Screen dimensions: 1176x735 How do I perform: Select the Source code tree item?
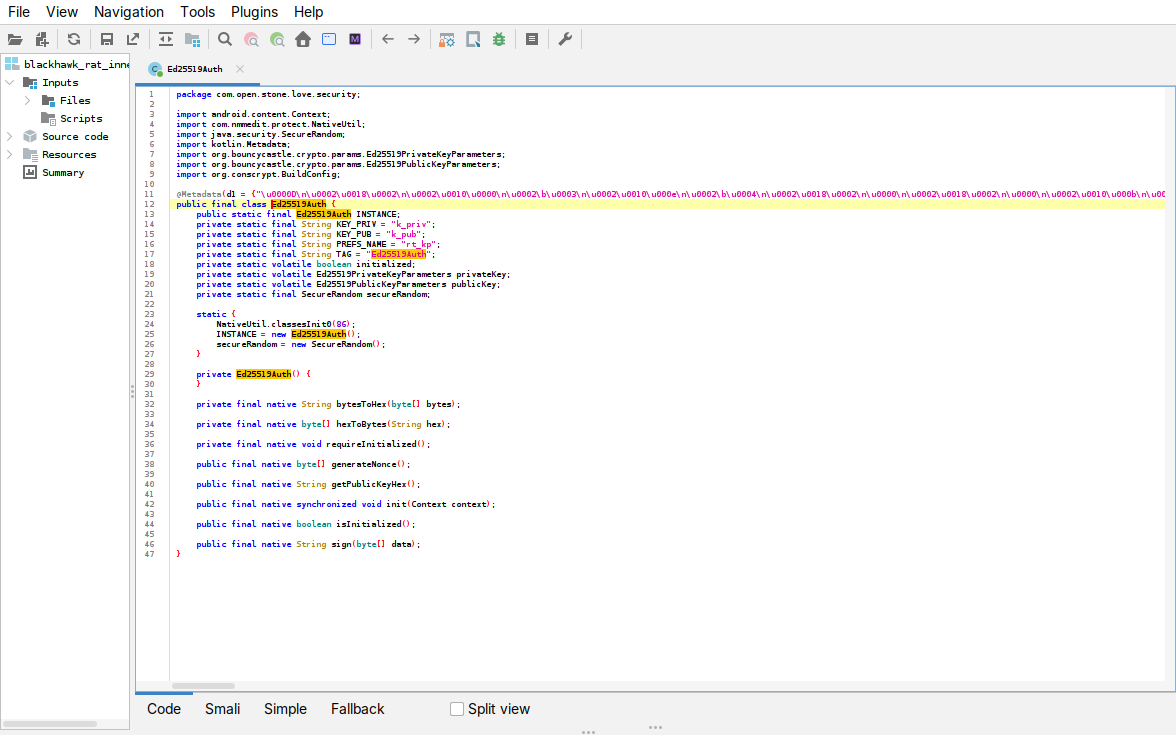[75, 136]
